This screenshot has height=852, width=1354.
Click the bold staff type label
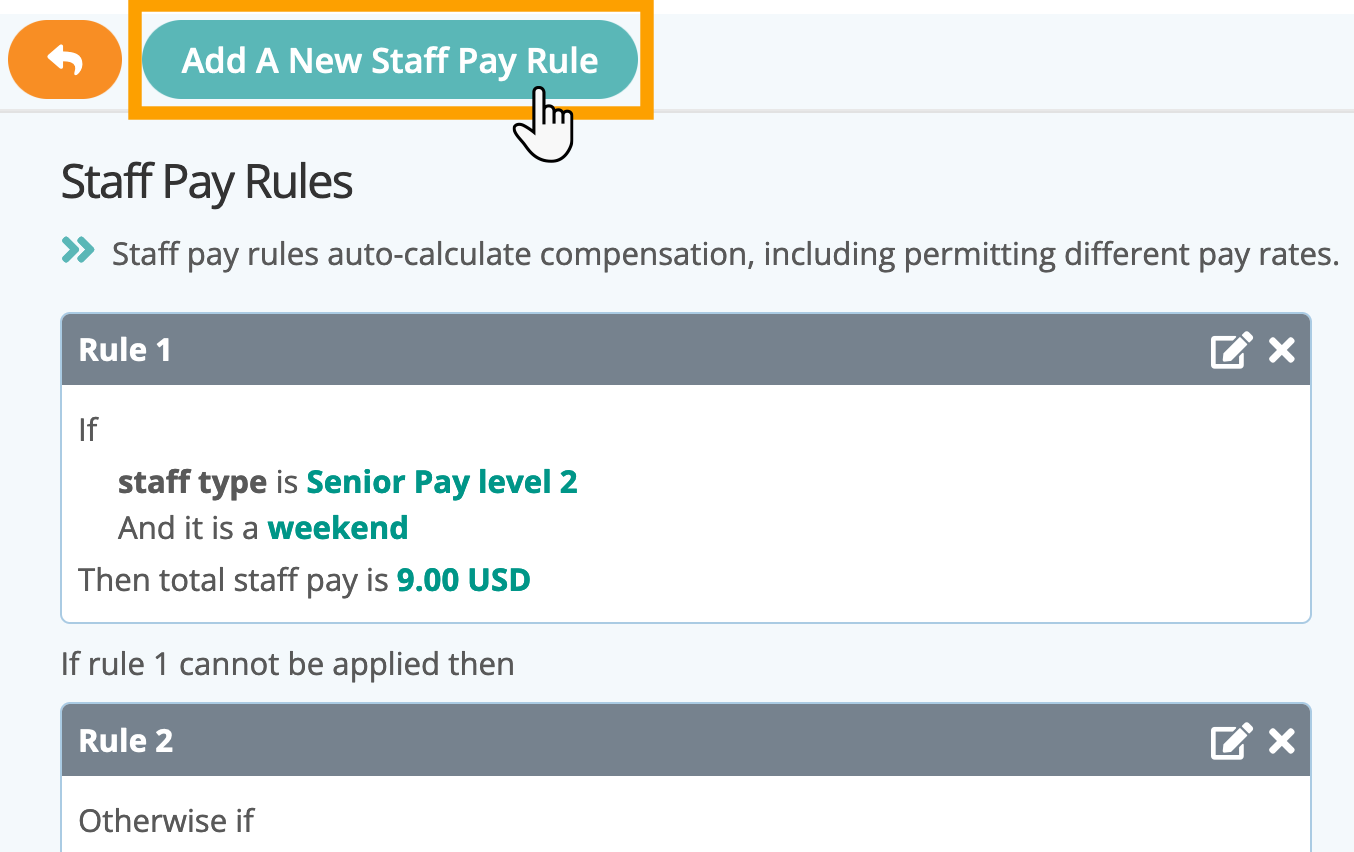[x=192, y=482]
